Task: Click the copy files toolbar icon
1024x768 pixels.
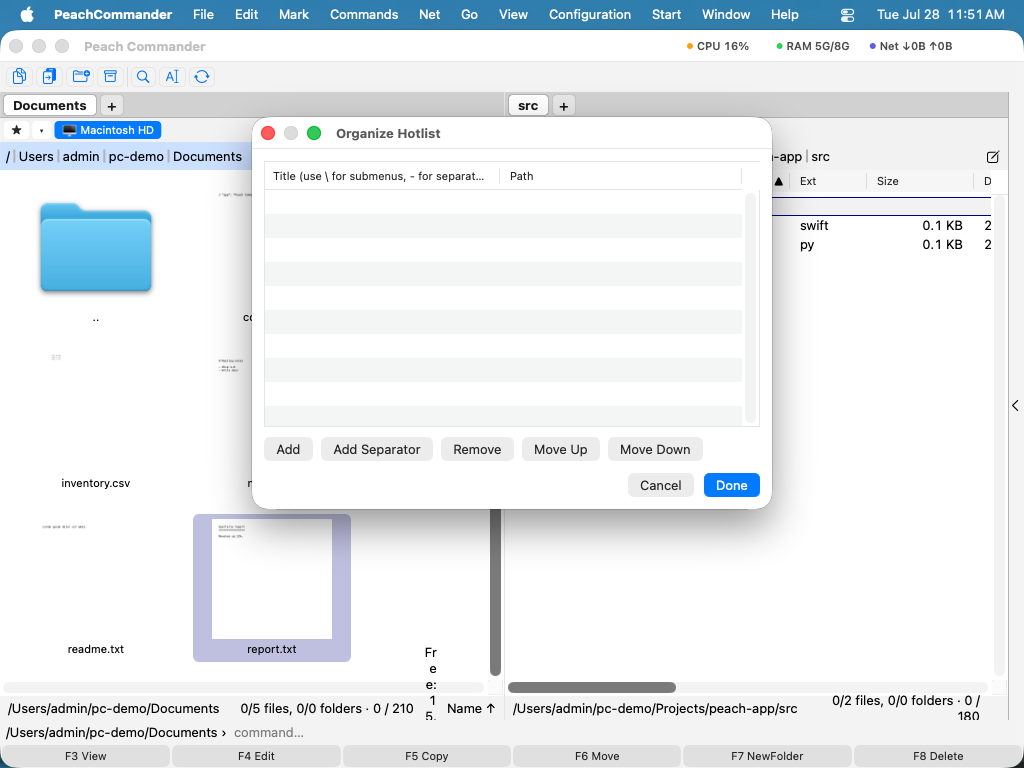Action: click(x=20, y=76)
